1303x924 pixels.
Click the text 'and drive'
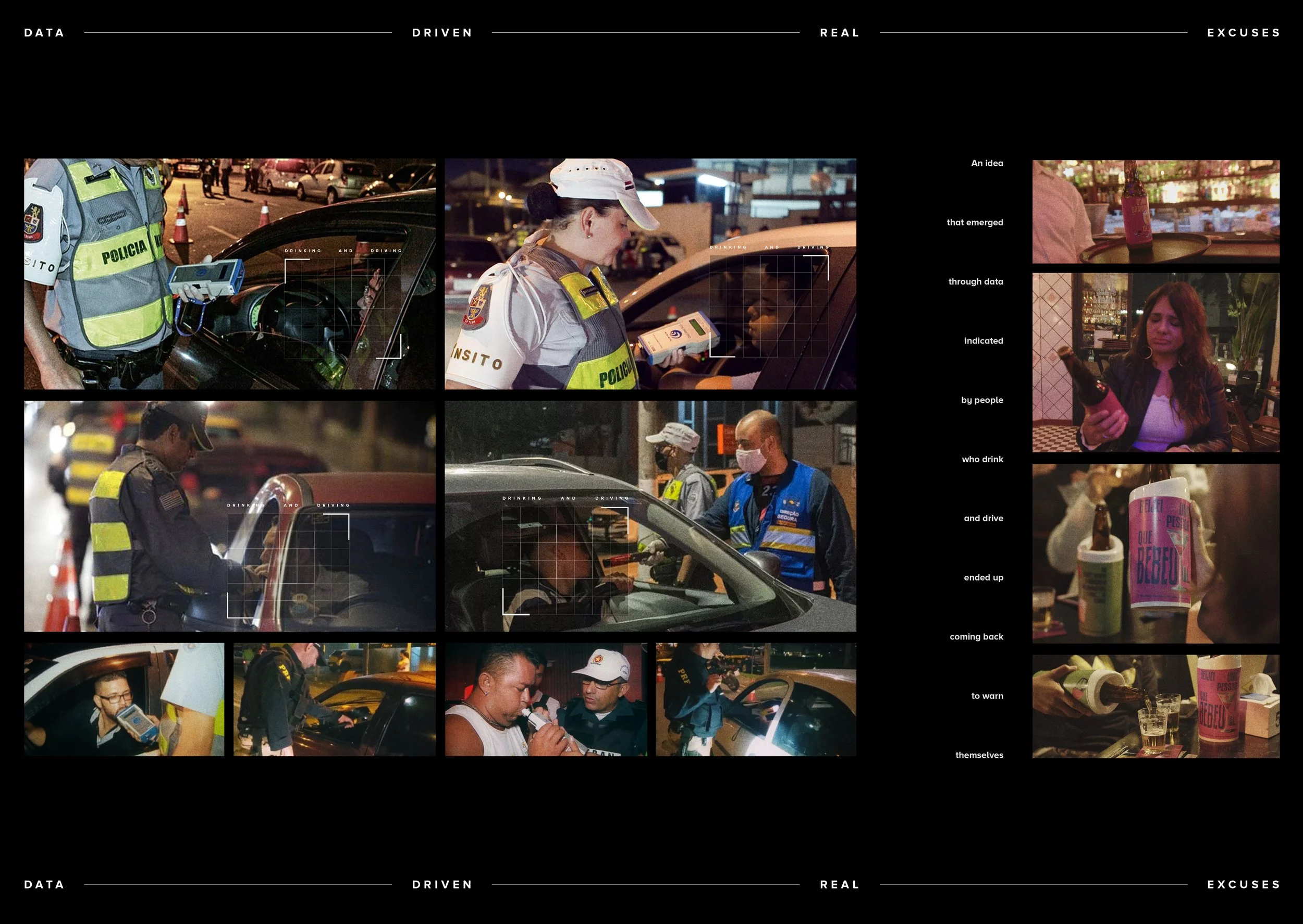tap(983, 519)
